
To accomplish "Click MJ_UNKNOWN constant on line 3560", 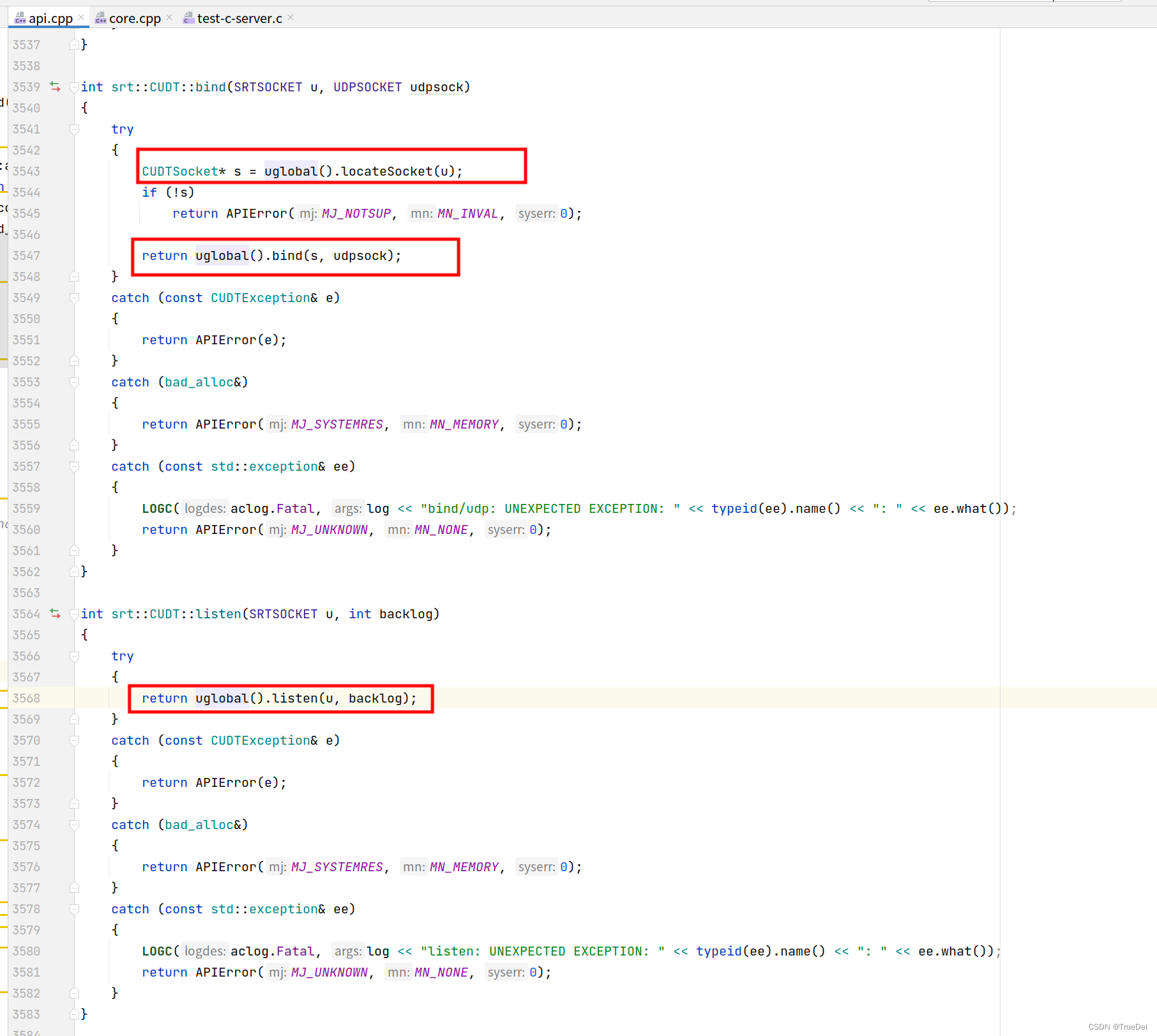I will click(x=329, y=529).
